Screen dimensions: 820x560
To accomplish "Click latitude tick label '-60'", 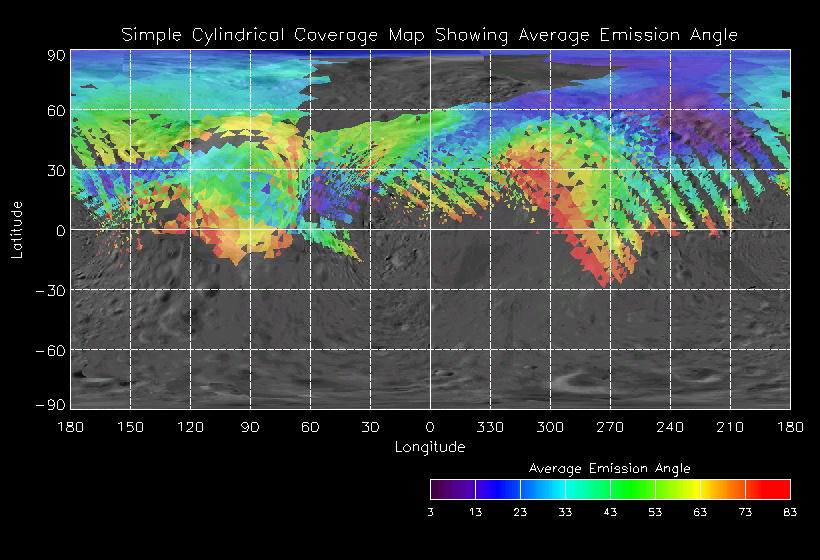I will tap(51, 350).
